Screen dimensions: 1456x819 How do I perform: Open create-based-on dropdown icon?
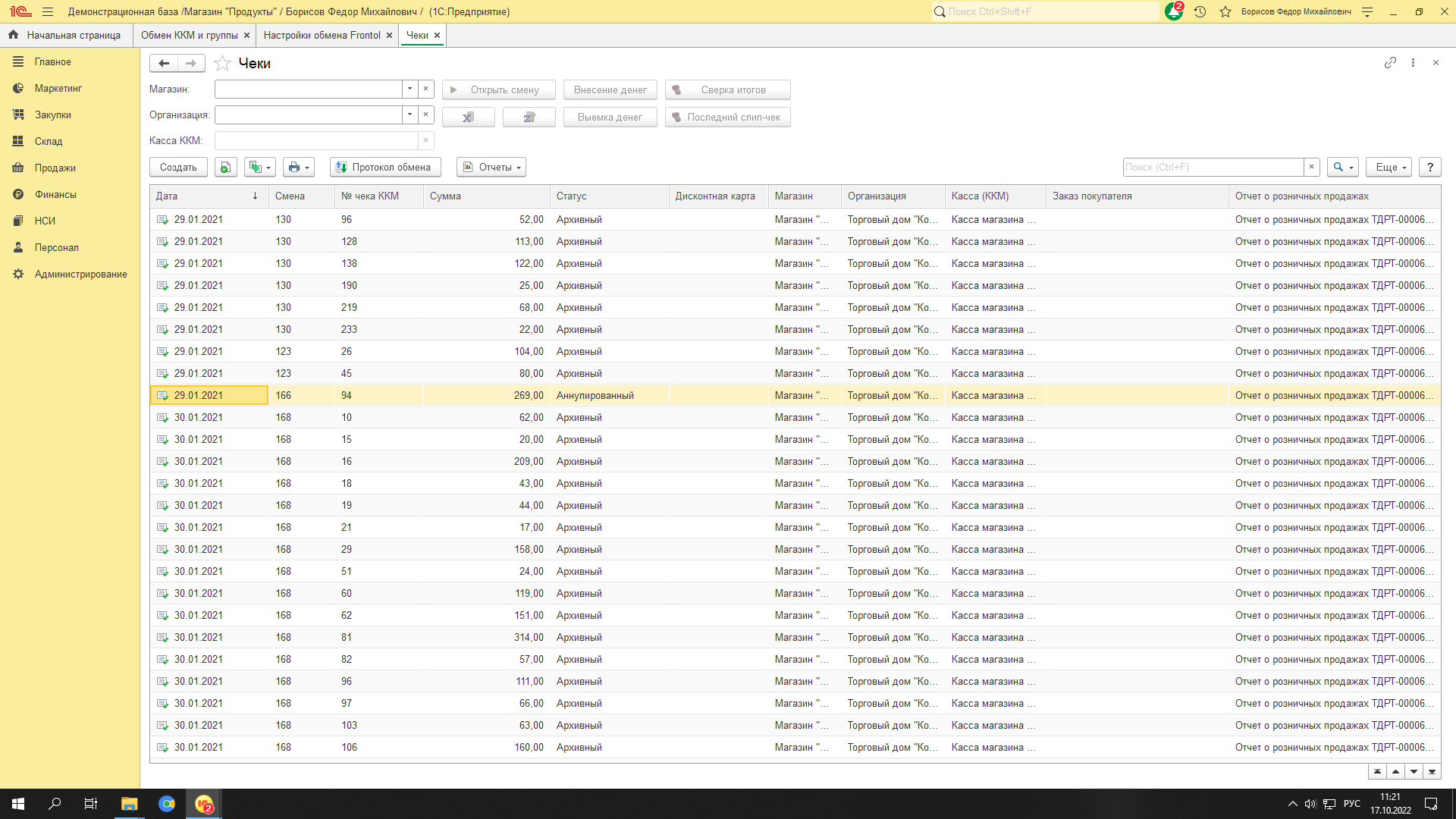[x=260, y=167]
